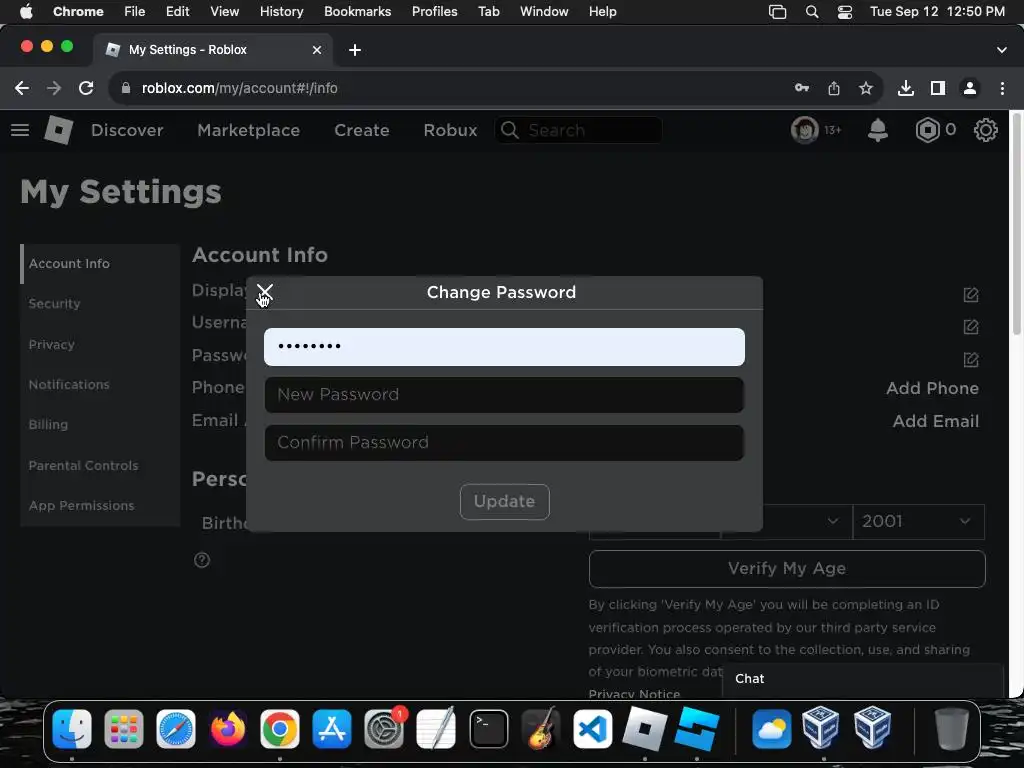Go back in Chrome
1024x768 pixels.
(x=22, y=88)
